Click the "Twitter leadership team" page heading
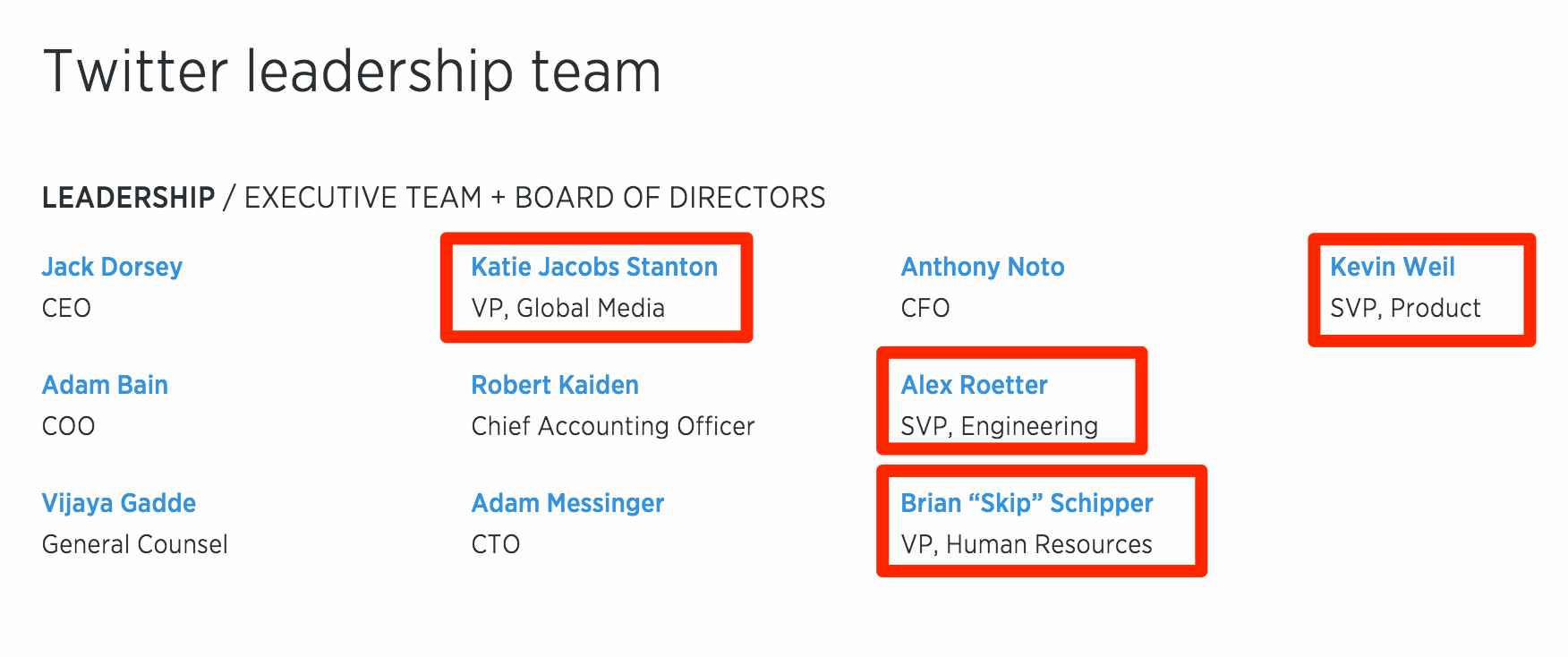The image size is (1568, 657). click(x=352, y=72)
